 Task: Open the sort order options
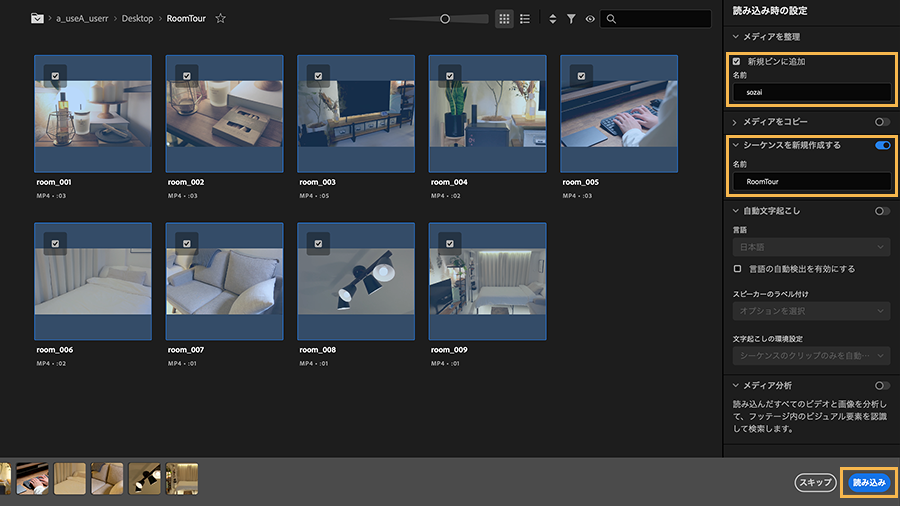tap(553, 18)
